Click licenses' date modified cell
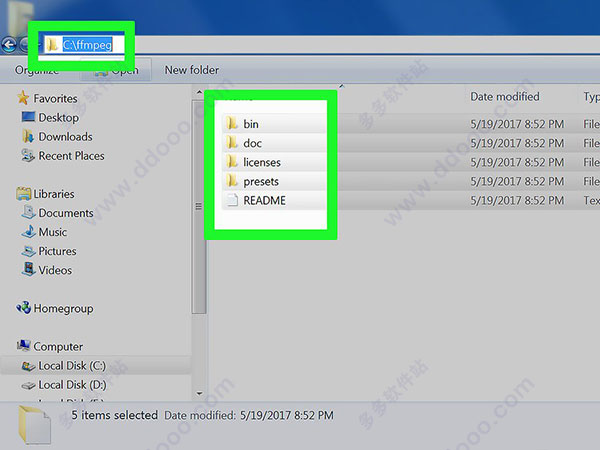This screenshot has width=600, height=450. [x=517, y=162]
